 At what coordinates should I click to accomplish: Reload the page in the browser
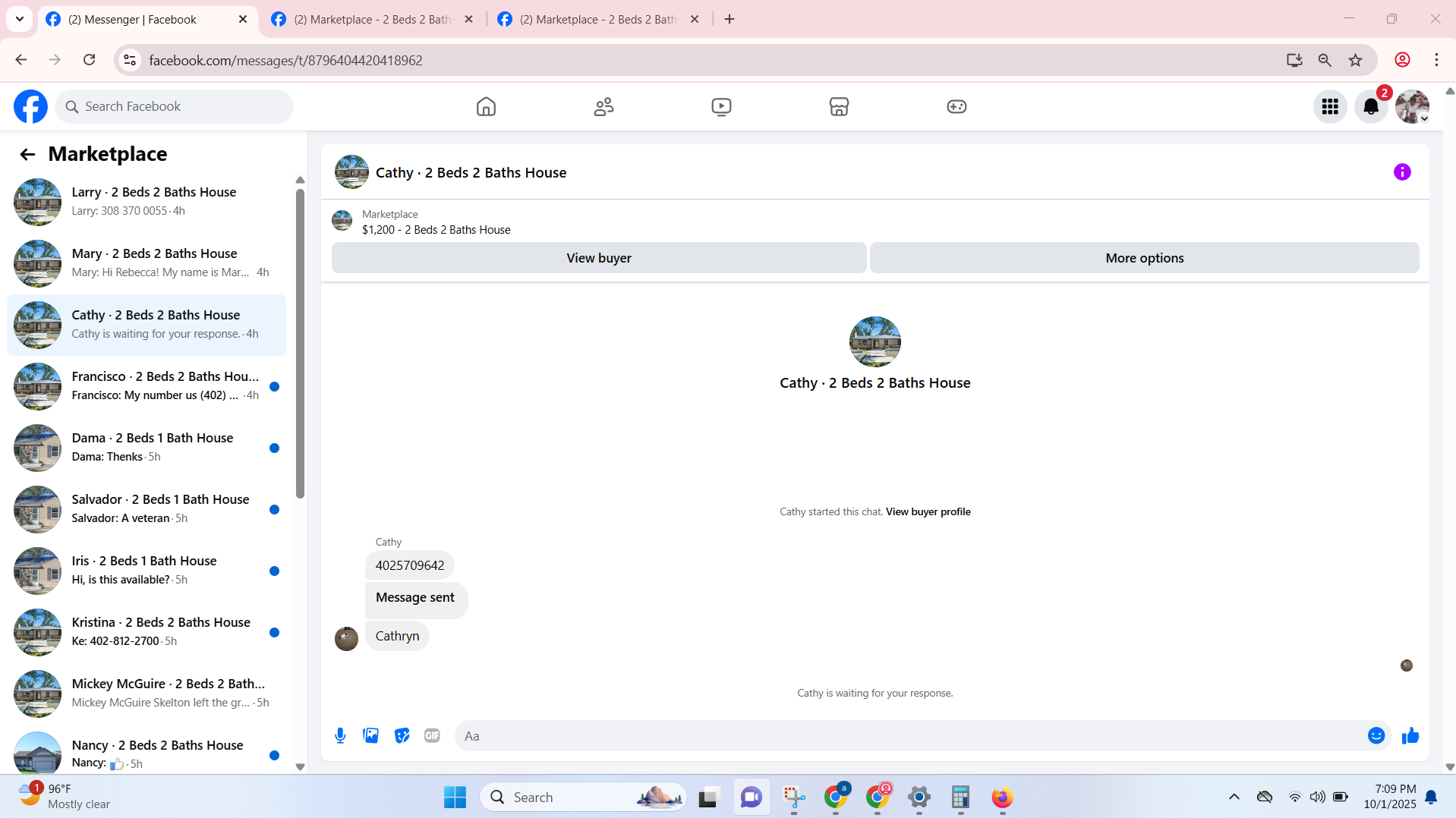pos(89,60)
